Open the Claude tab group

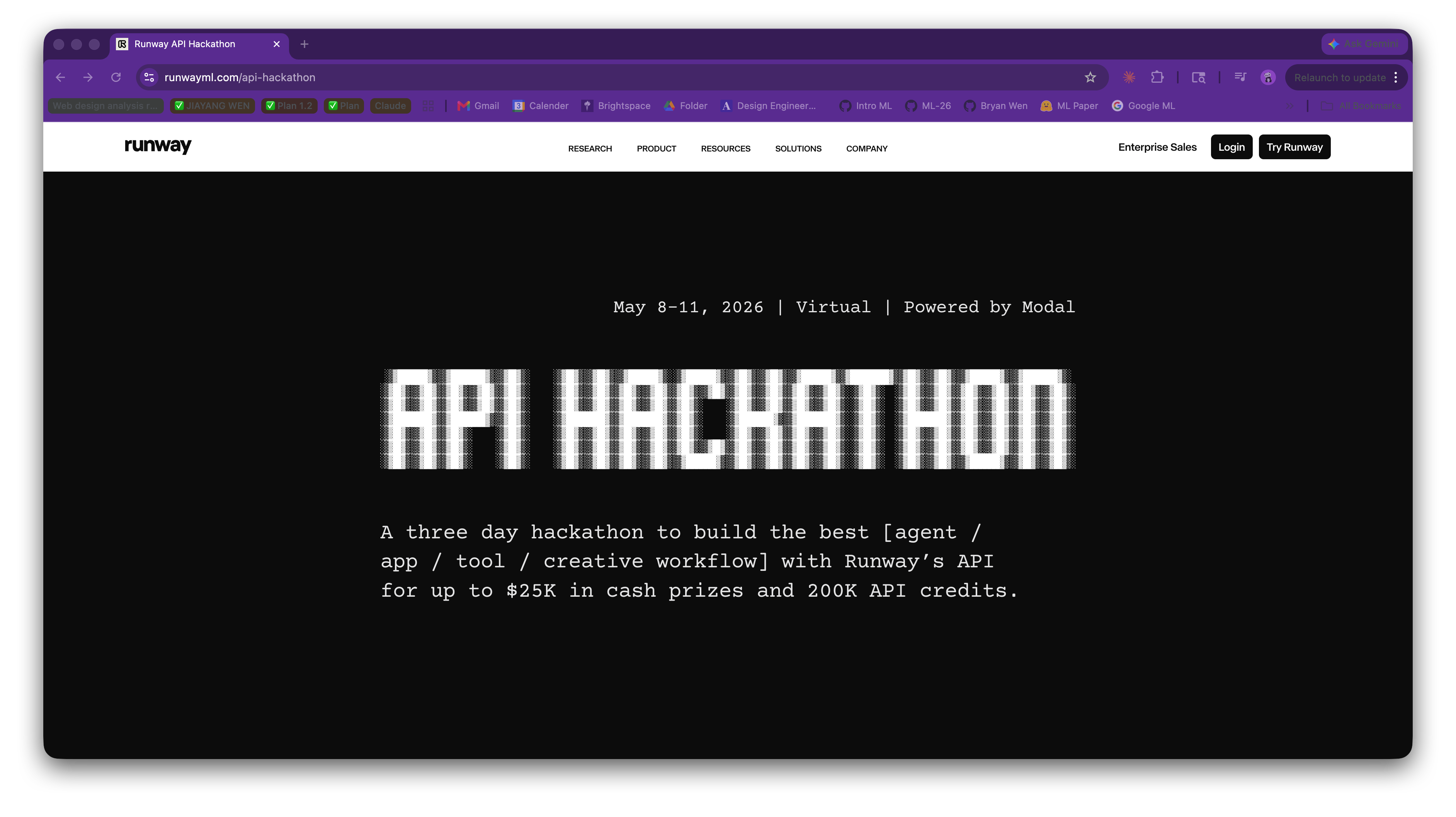click(x=390, y=106)
